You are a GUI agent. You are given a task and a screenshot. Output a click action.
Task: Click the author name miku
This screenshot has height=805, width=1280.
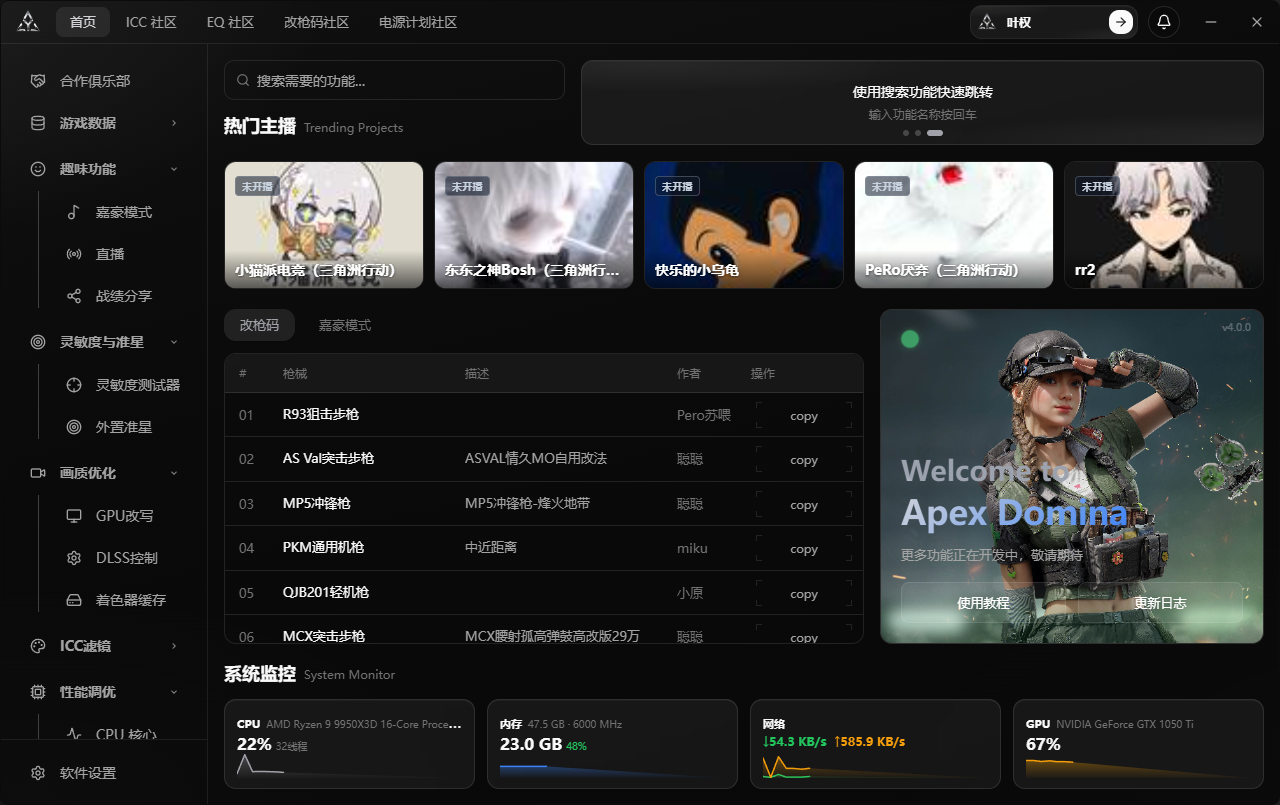coord(692,547)
